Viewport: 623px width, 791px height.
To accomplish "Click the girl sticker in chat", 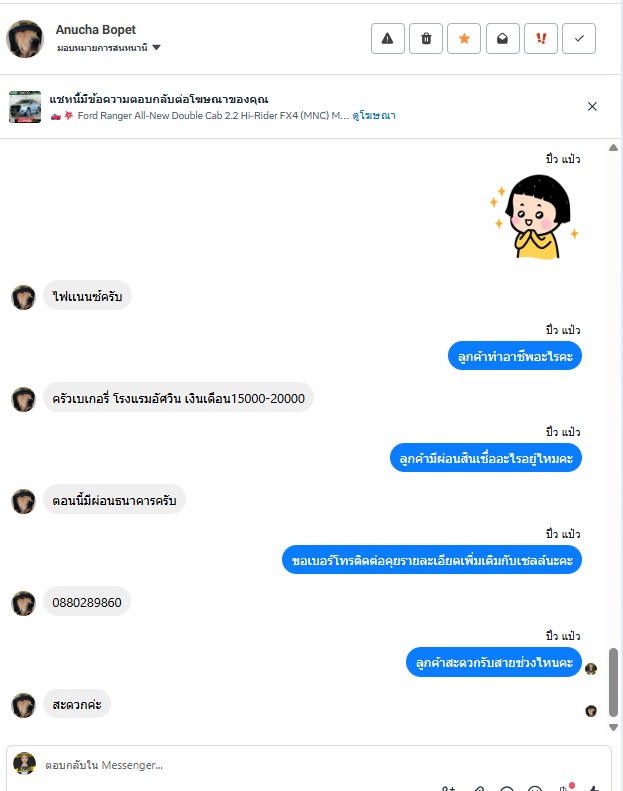I will click(x=535, y=216).
